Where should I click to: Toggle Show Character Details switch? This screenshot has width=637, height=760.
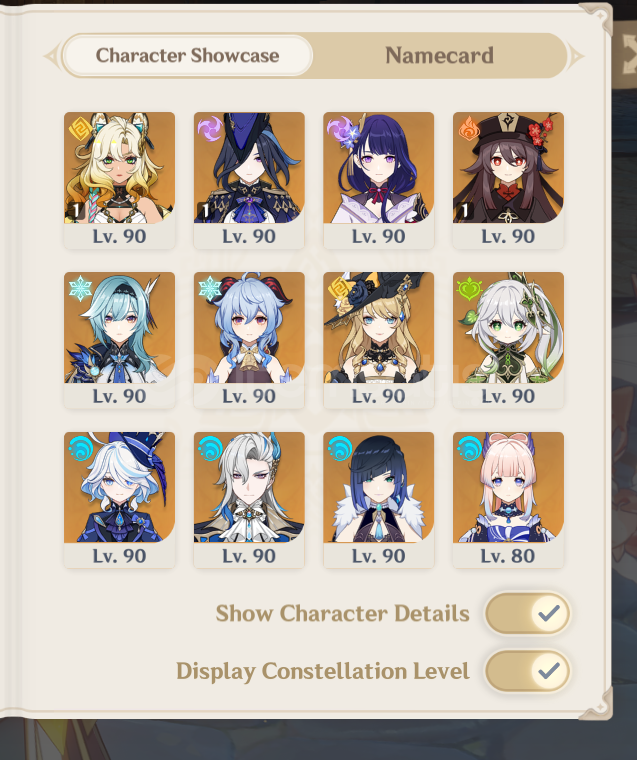[x=527, y=613]
